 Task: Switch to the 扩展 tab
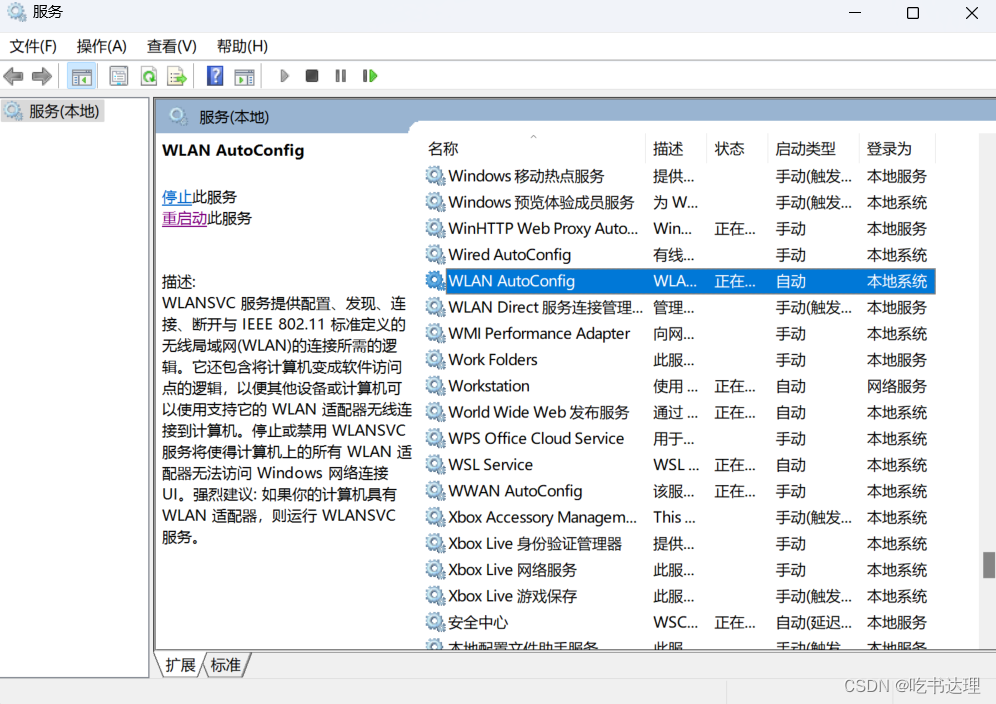click(x=180, y=665)
